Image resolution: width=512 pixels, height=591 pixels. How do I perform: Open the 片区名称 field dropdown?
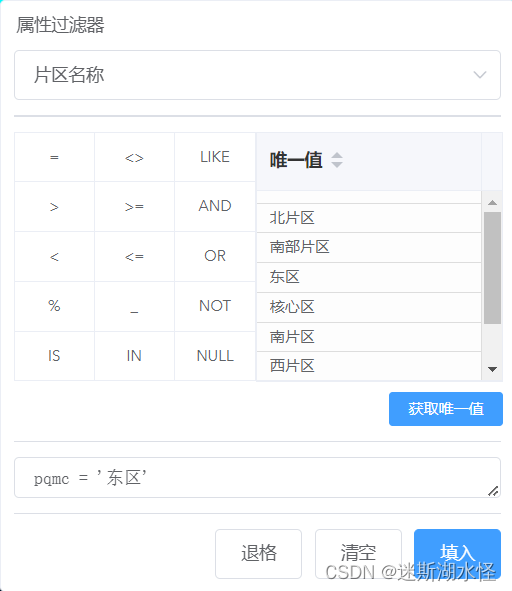[x=257, y=75]
